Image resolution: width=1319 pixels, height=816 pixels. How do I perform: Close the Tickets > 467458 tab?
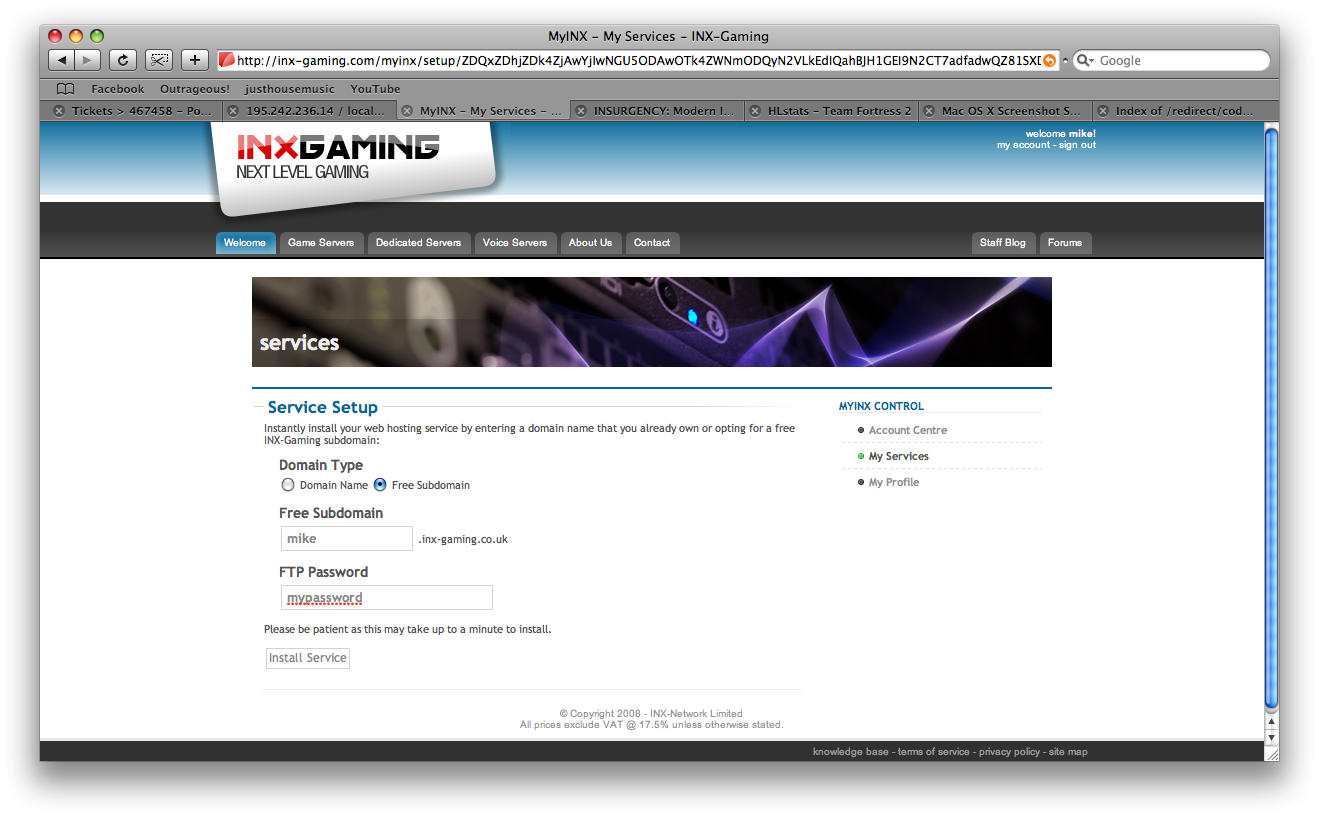(59, 111)
